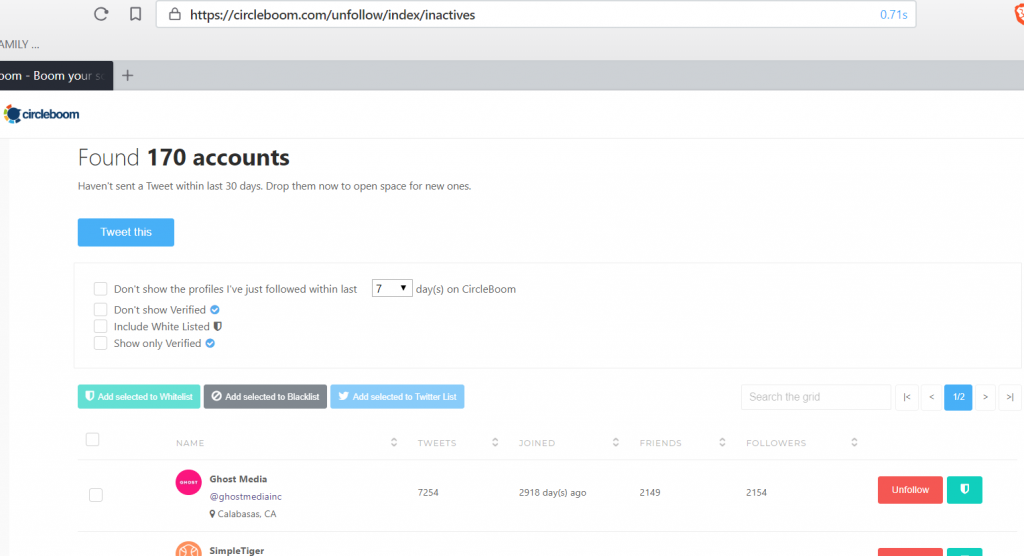
Task: Go to first page of results
Action: click(906, 397)
